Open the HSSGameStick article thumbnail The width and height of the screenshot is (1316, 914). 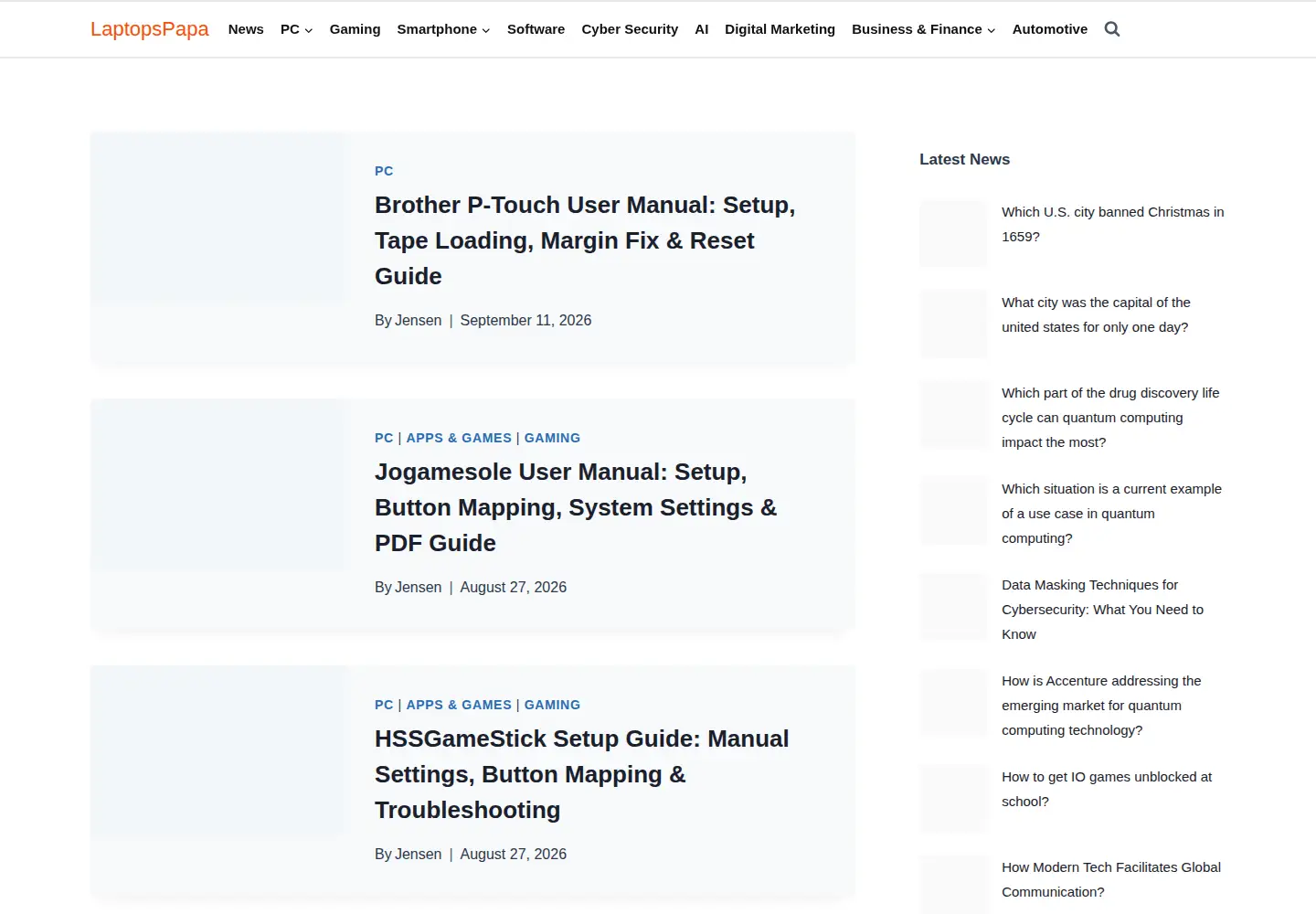pyautogui.click(x=219, y=752)
